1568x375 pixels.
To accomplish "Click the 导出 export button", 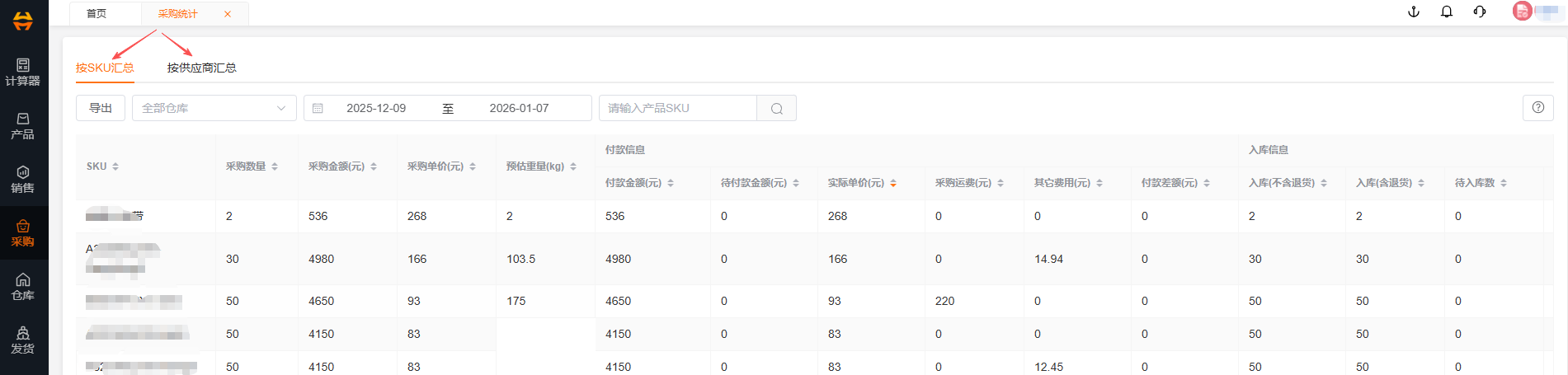I will click(101, 108).
